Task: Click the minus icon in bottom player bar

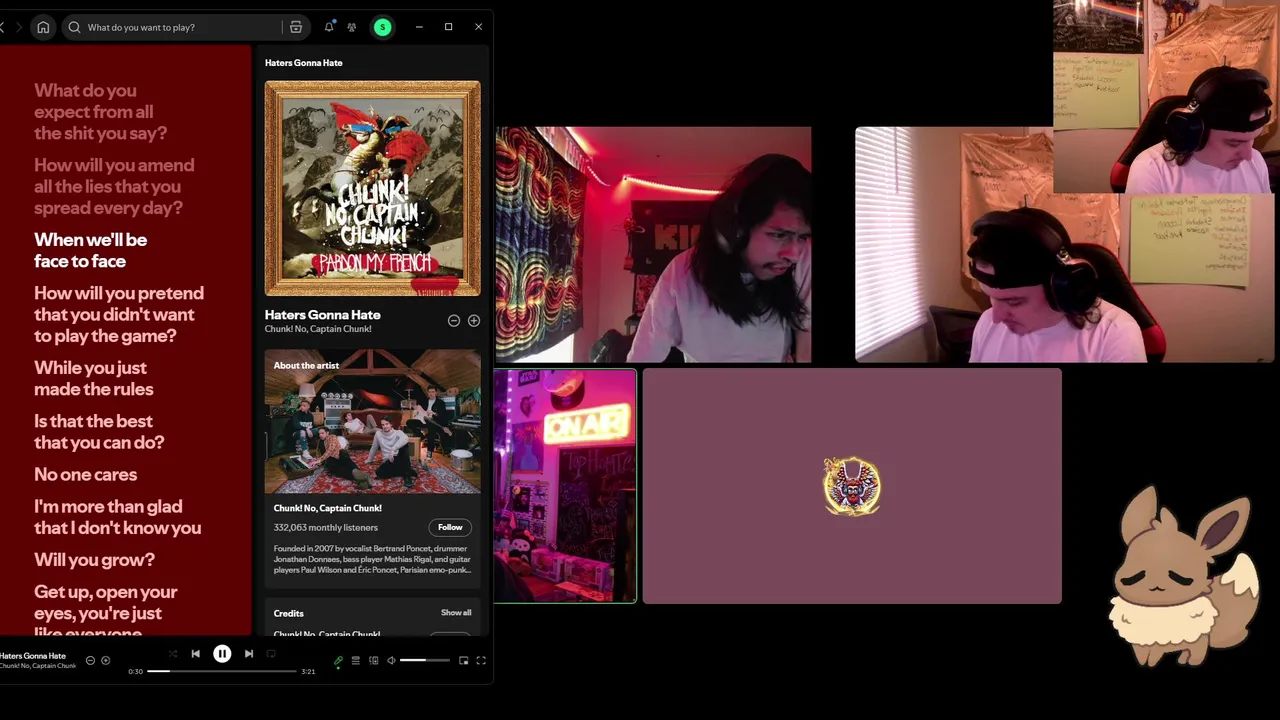Action: (x=90, y=660)
